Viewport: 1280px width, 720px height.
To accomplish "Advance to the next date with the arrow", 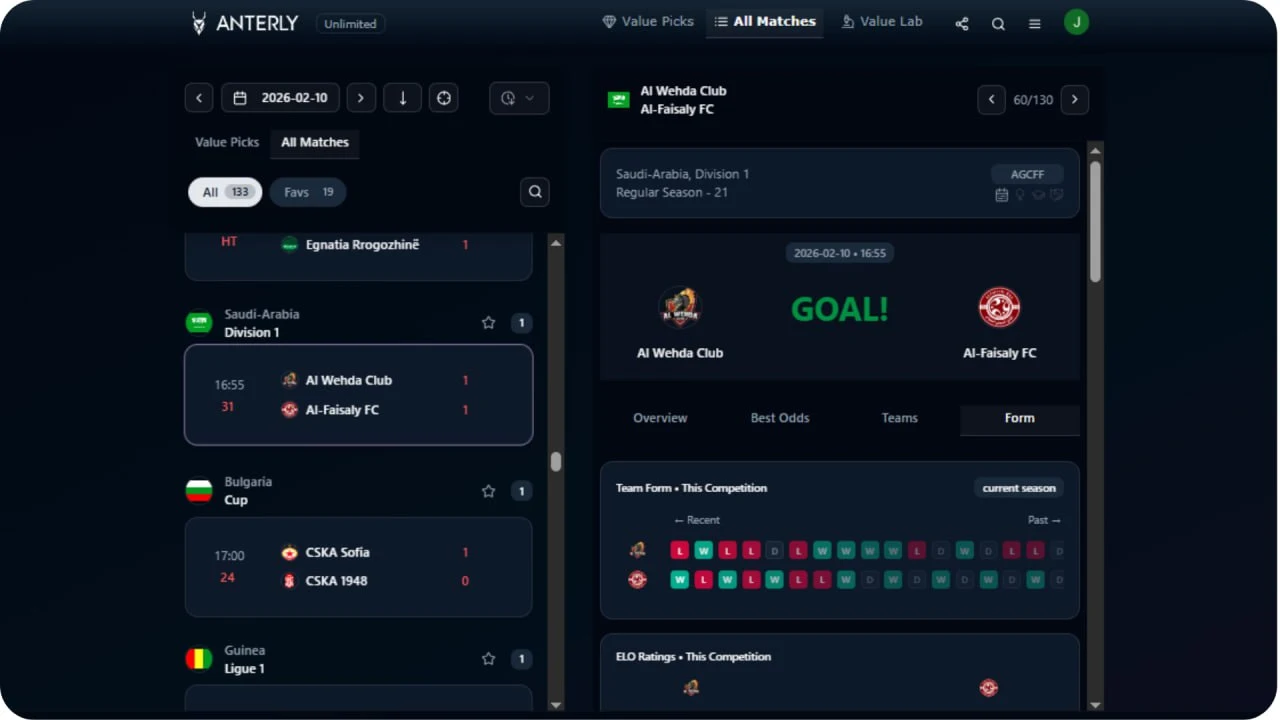I will 361,97.
